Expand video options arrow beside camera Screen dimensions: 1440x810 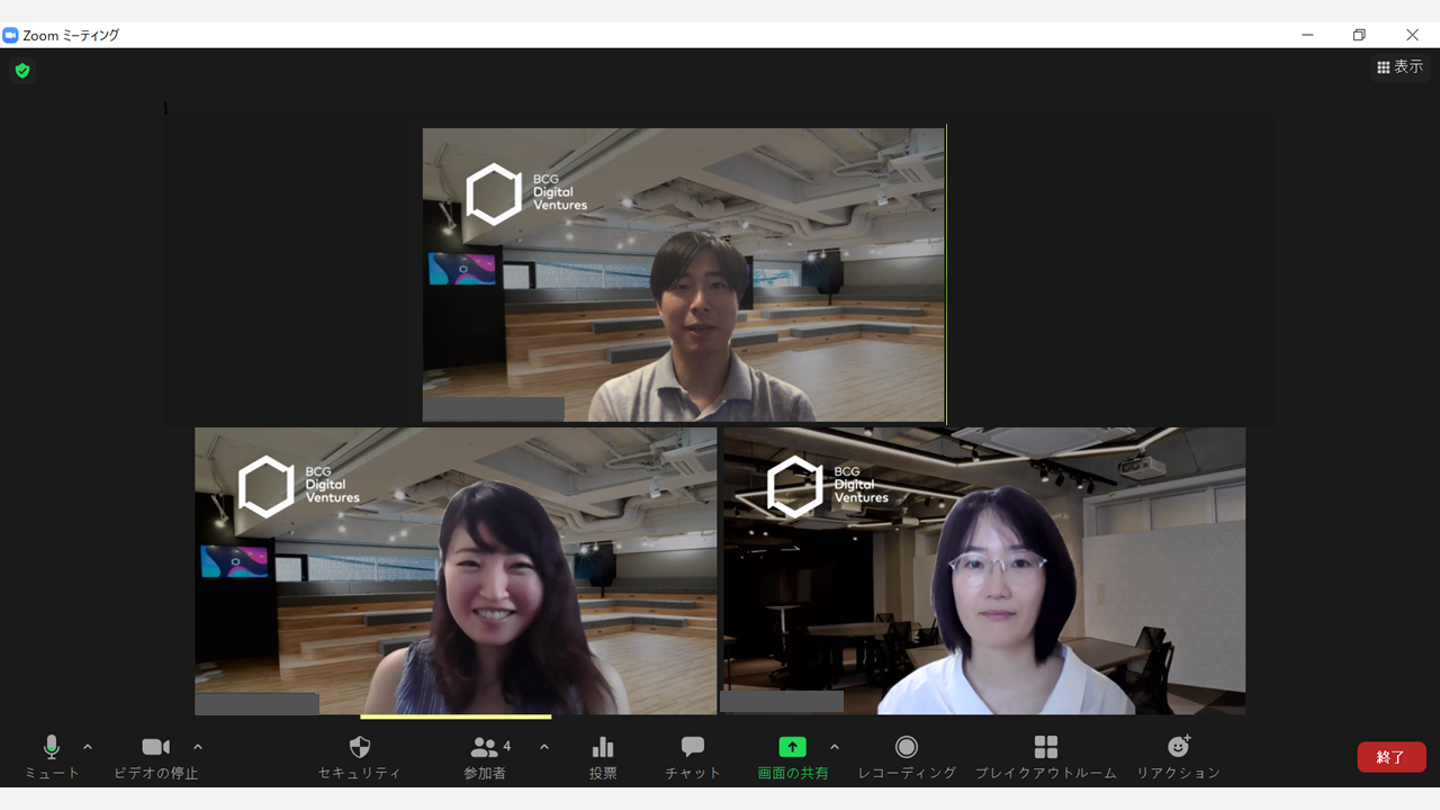pyautogui.click(x=198, y=747)
